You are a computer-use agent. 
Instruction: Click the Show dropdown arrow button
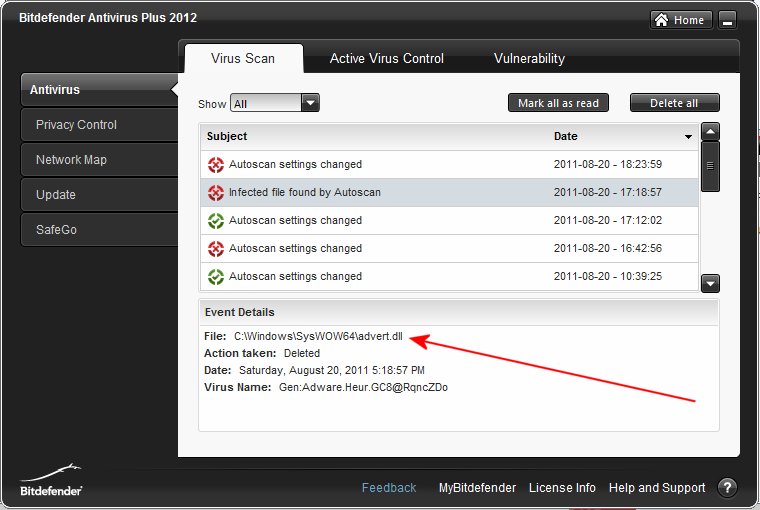(x=310, y=103)
